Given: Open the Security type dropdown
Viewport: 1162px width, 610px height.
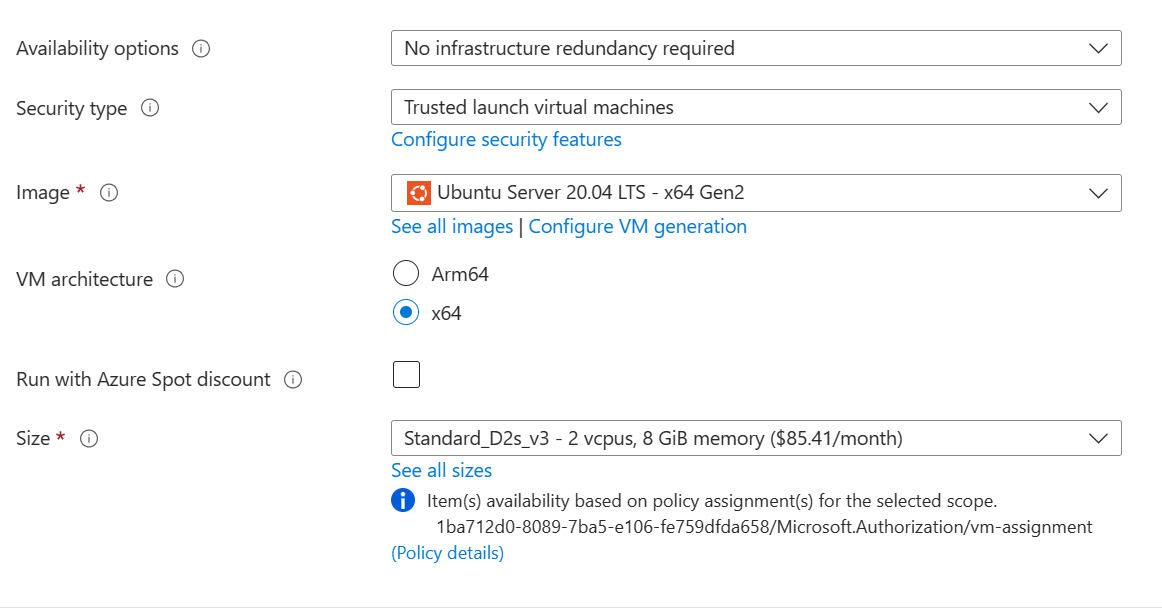Looking at the screenshot, I should (756, 107).
